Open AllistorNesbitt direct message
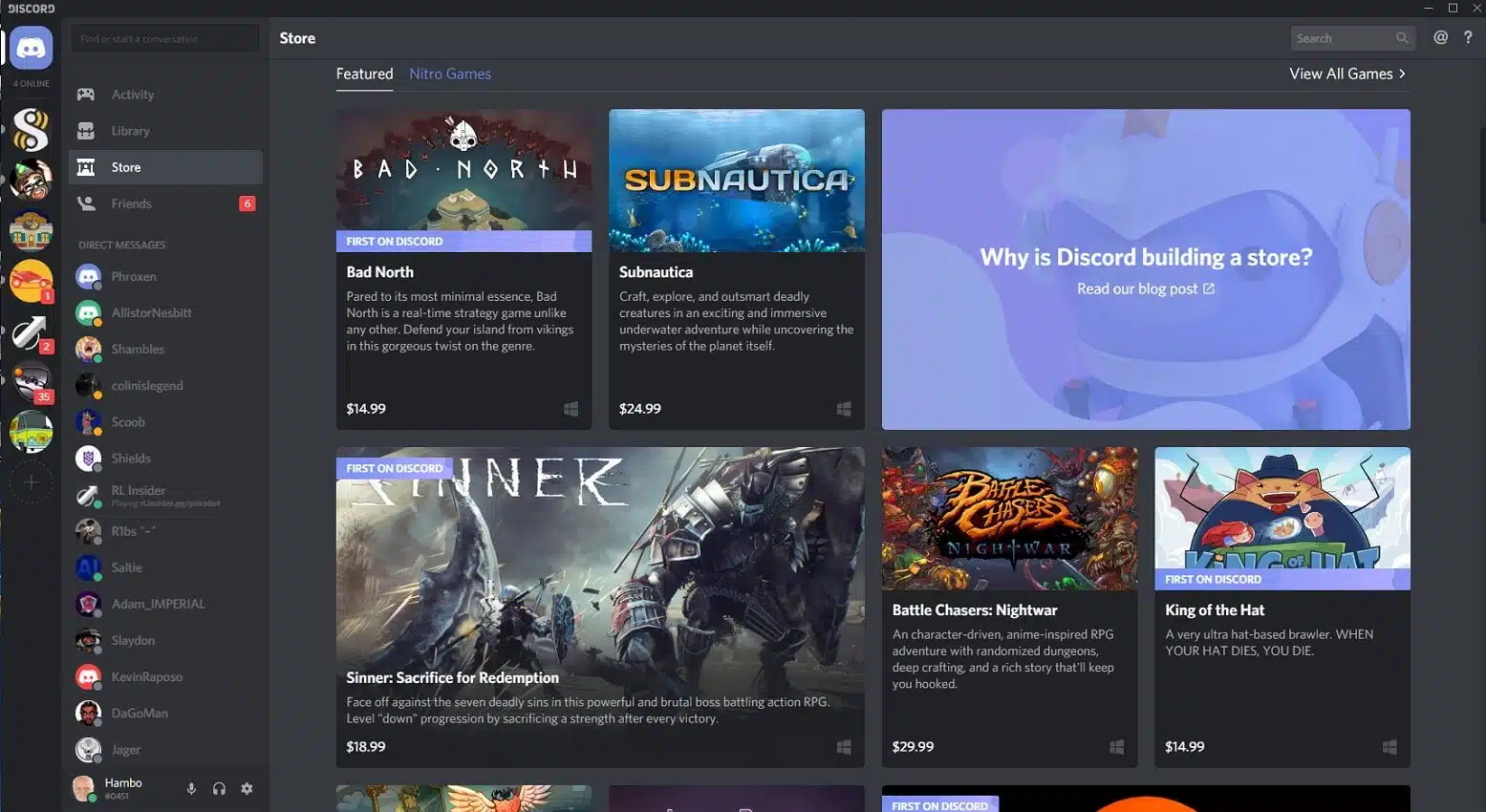The image size is (1486, 812). 164,313
